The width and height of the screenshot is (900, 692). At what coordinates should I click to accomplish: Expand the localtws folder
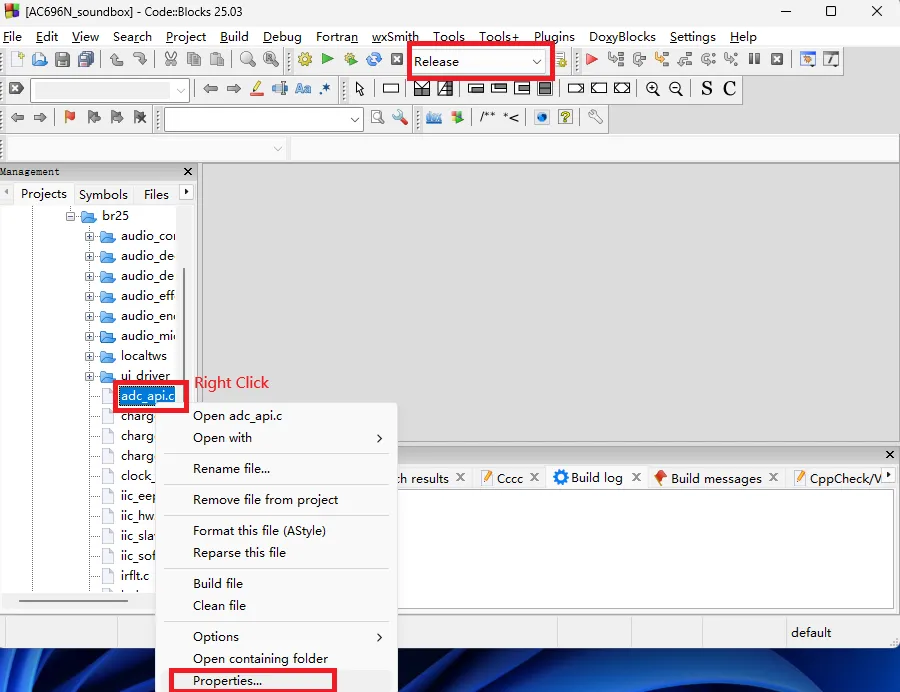tap(89, 356)
